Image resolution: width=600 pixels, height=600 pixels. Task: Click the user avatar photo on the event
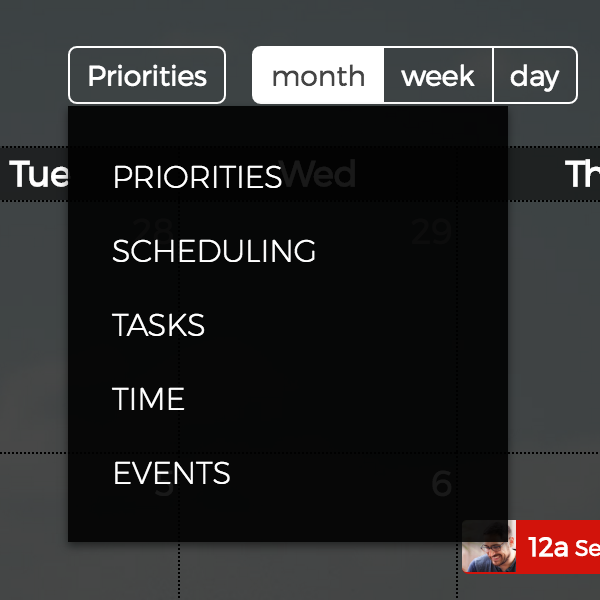tap(489, 546)
